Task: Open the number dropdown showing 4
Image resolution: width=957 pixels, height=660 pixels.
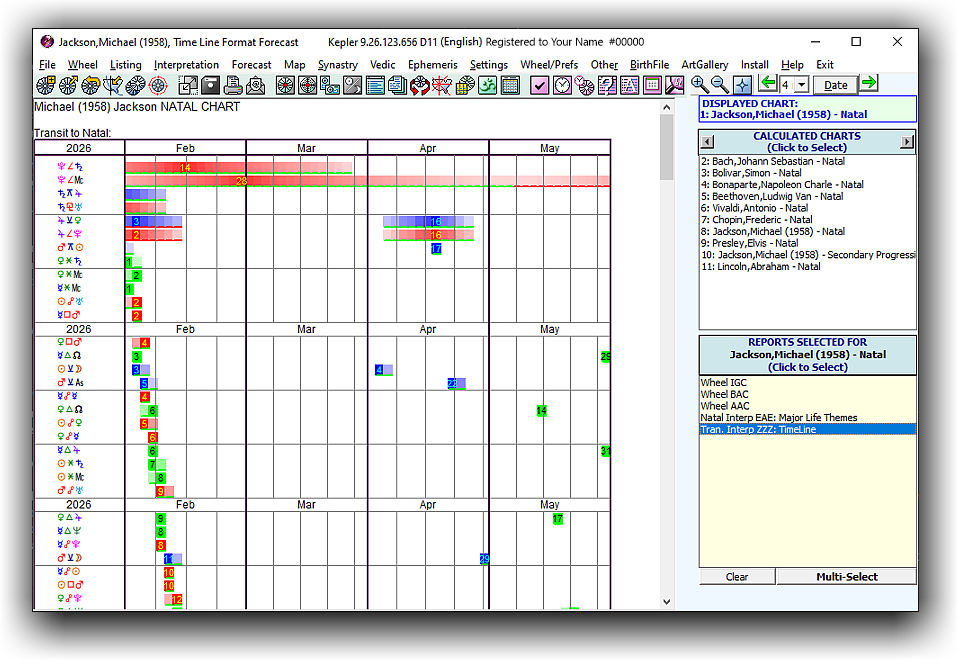Action: pyautogui.click(x=800, y=85)
